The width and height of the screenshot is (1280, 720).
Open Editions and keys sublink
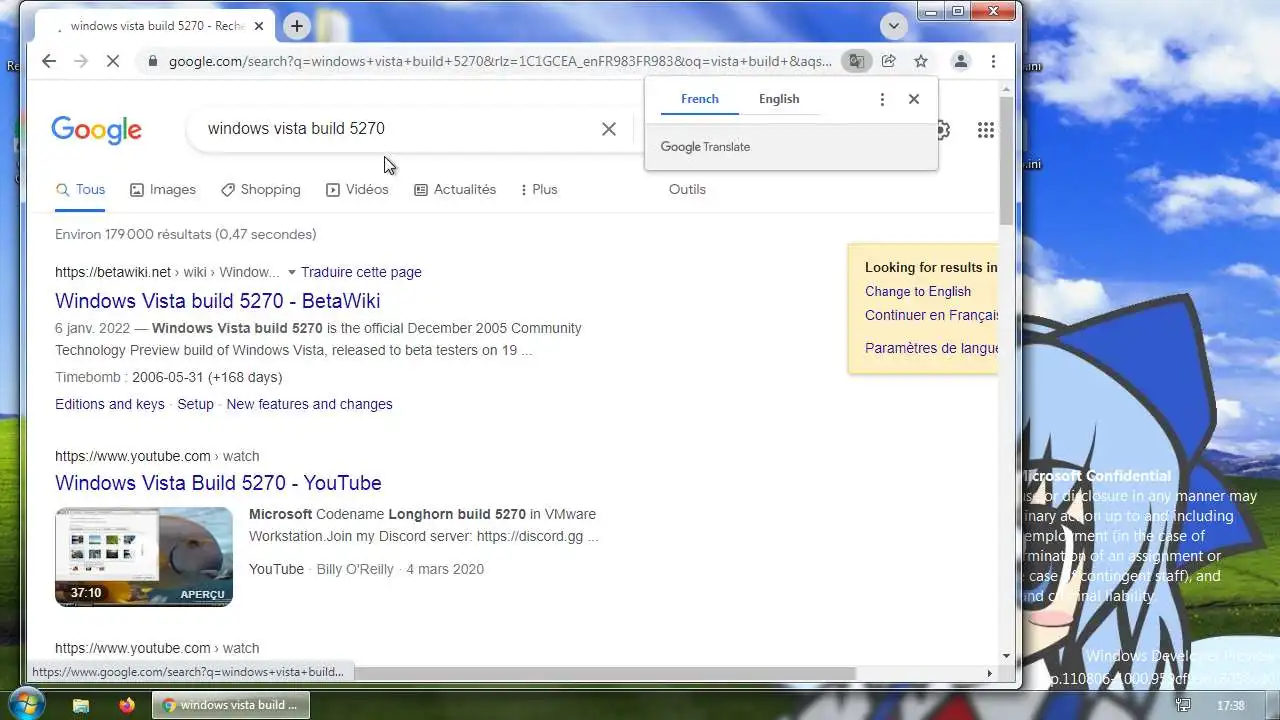coord(110,404)
